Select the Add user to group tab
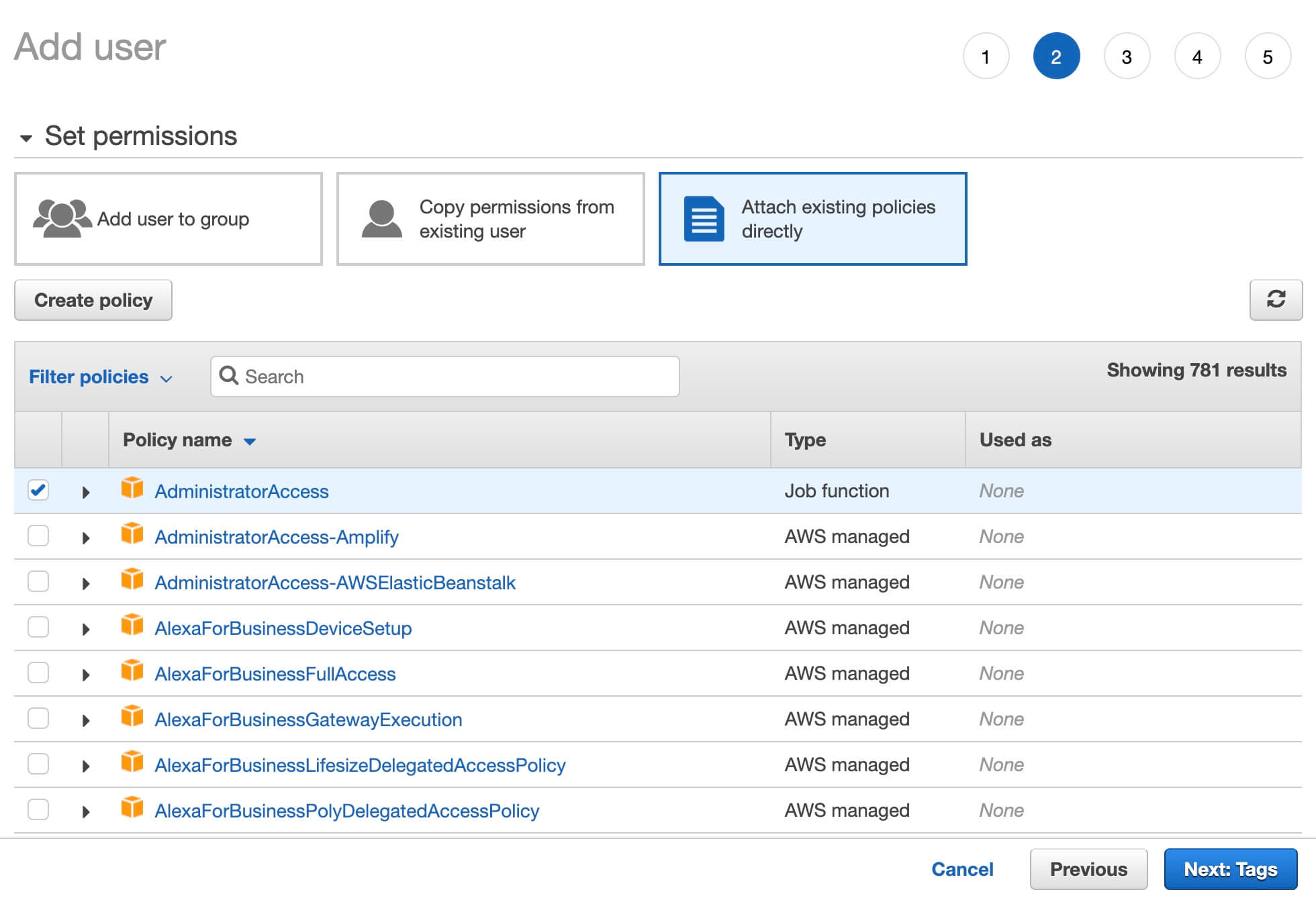The width and height of the screenshot is (1316, 898). tap(170, 219)
